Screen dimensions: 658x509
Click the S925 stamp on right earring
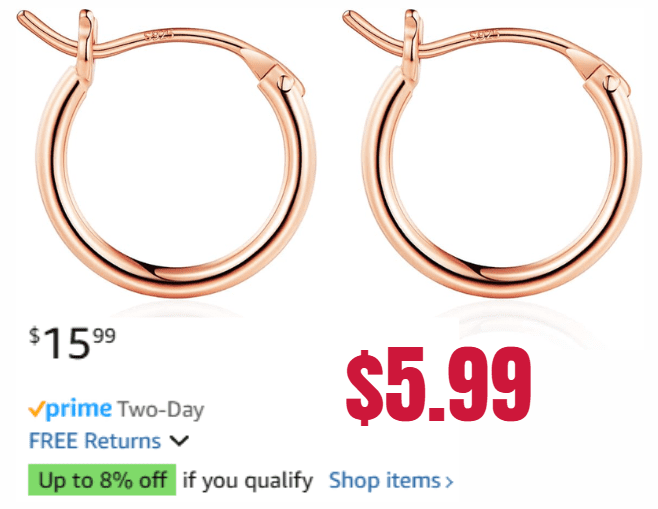(x=484, y=35)
